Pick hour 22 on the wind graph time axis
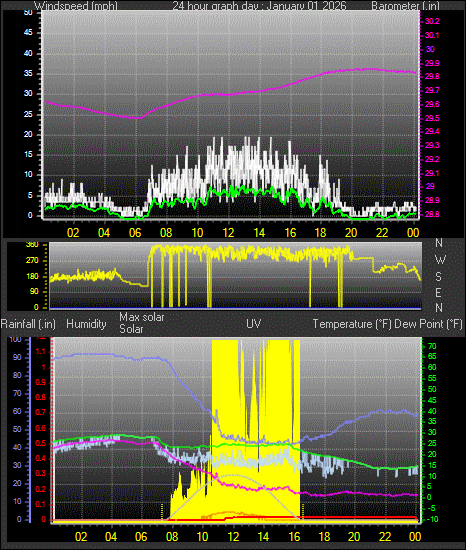 click(x=382, y=232)
